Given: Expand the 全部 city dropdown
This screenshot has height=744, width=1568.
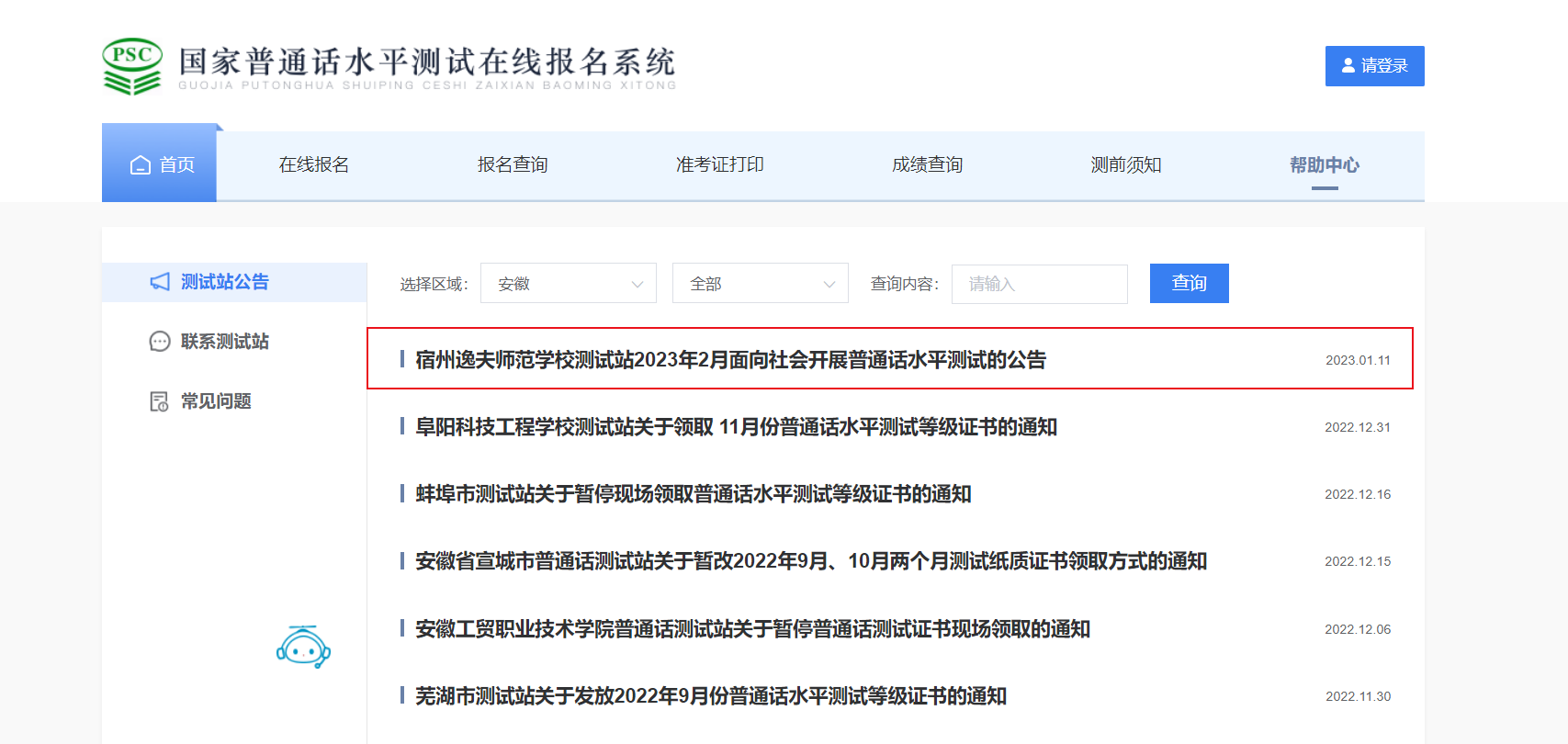Looking at the screenshot, I should pyautogui.click(x=761, y=283).
